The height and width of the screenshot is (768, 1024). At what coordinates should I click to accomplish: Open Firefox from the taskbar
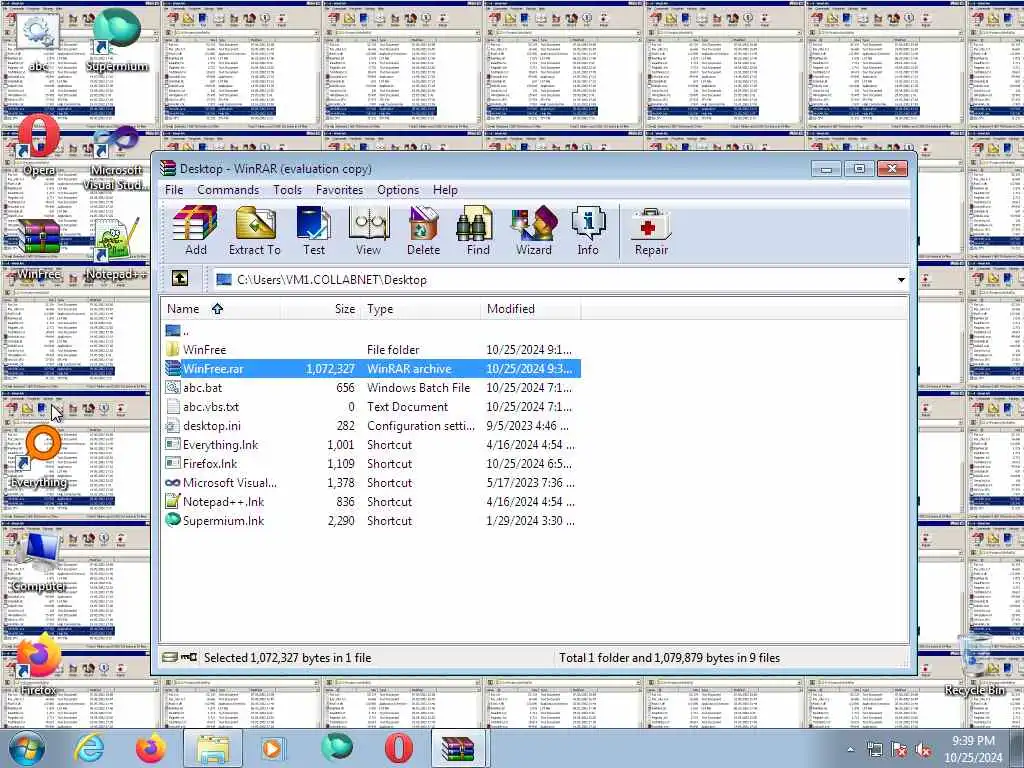tap(150, 748)
